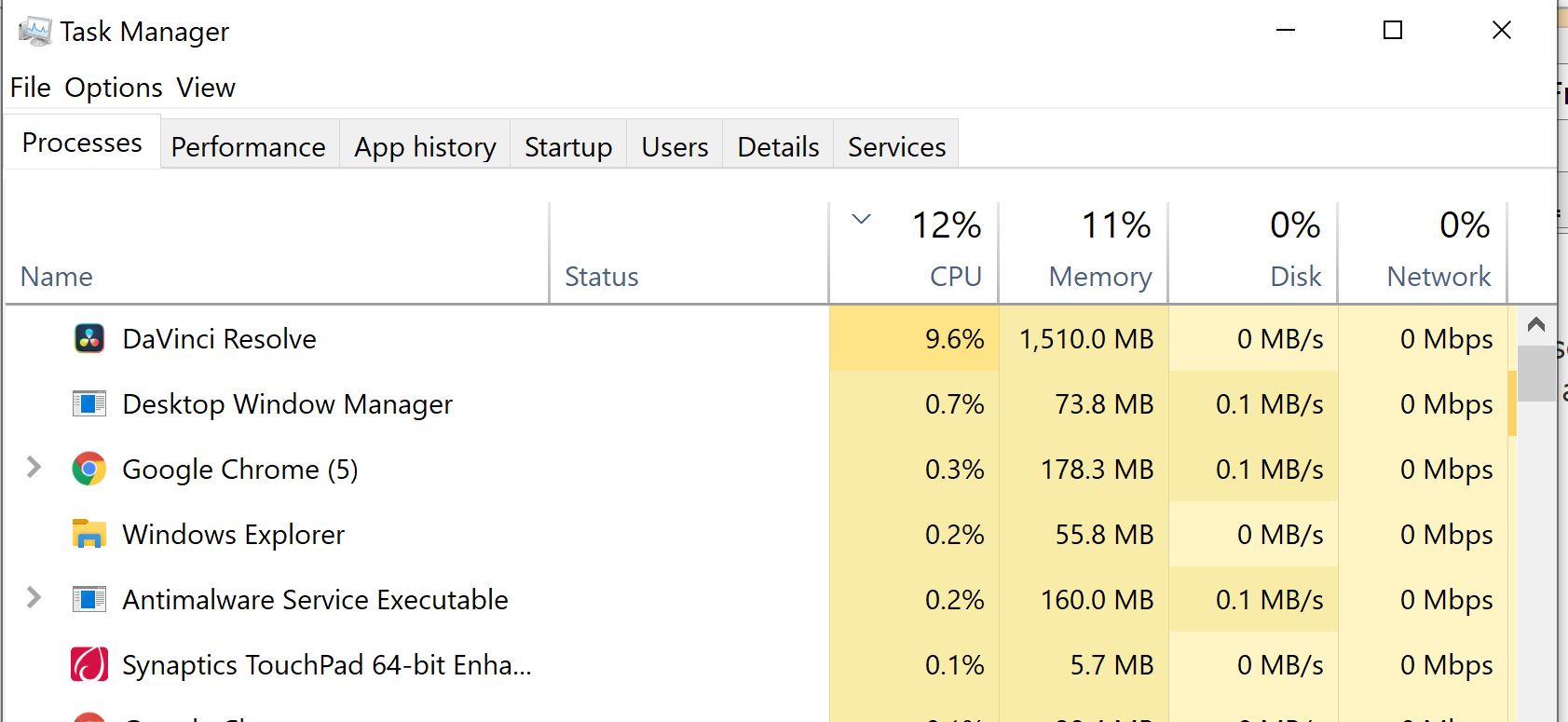Click the Google Chrome process icon

(89, 469)
